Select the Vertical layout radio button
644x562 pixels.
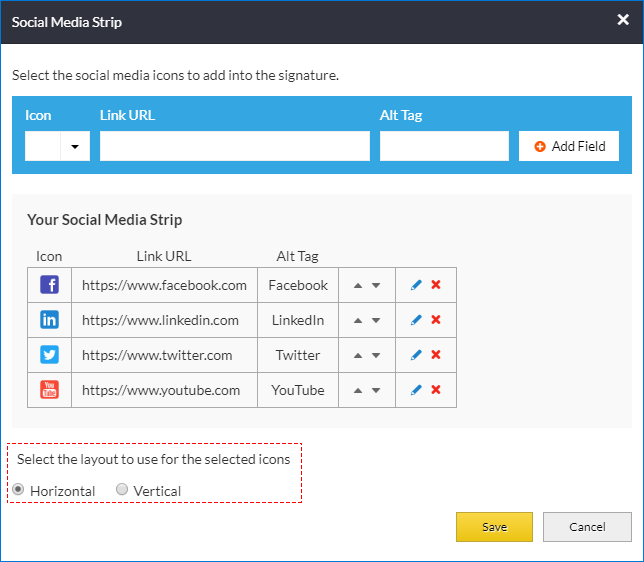point(122,489)
